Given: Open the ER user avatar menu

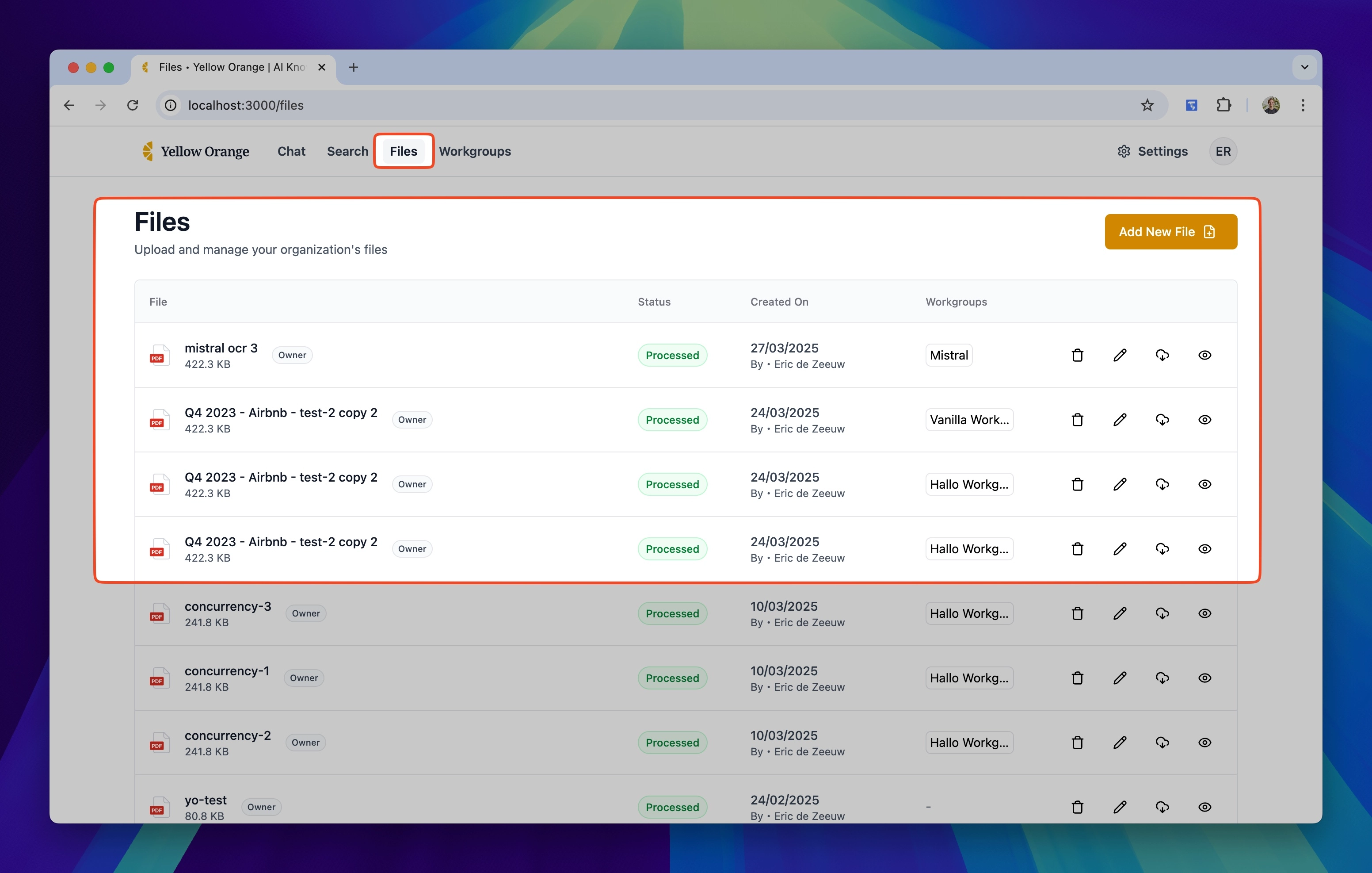Looking at the screenshot, I should (x=1223, y=151).
